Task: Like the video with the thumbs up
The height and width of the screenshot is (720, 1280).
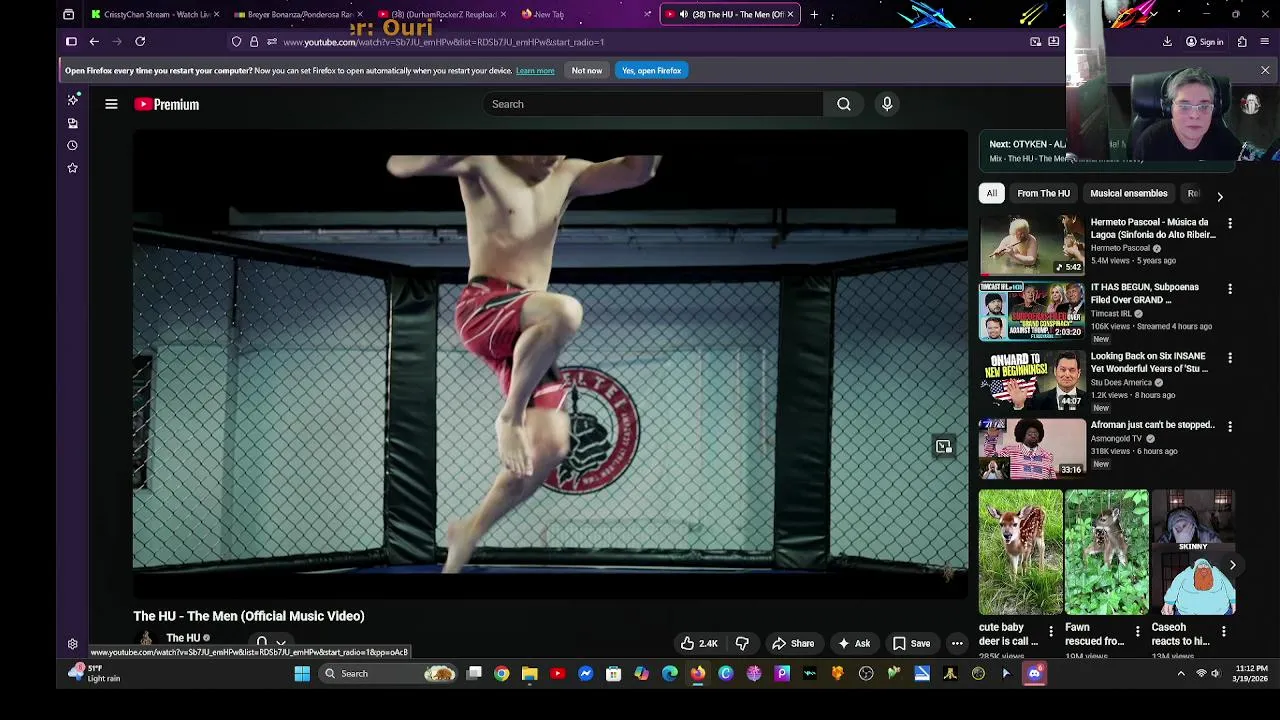Action: click(x=699, y=644)
